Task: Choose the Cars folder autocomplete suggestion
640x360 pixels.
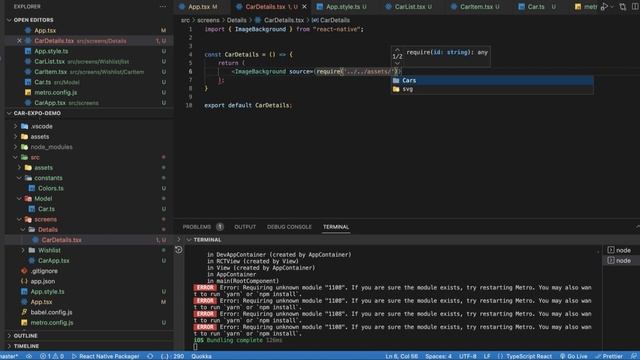Action: point(492,81)
